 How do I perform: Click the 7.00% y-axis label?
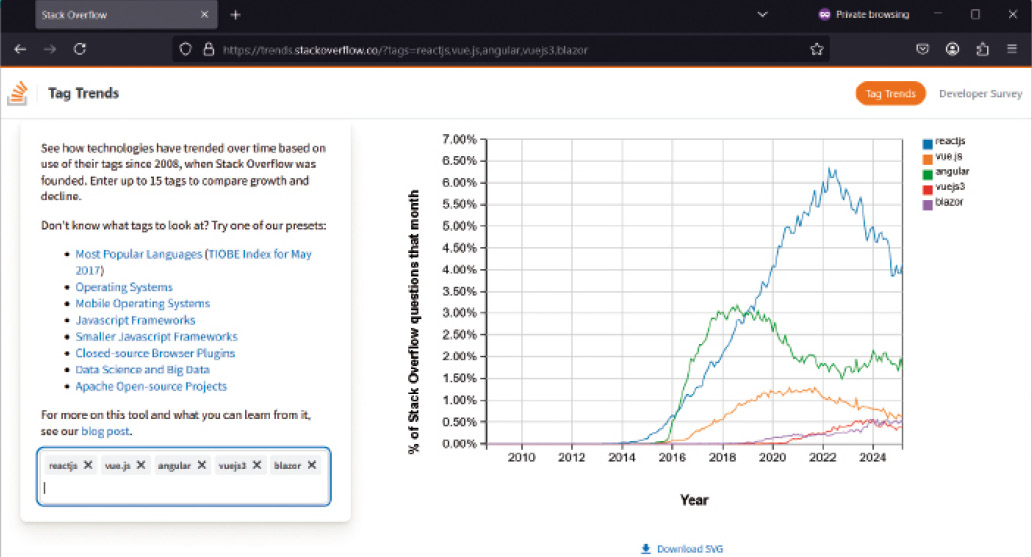459,139
